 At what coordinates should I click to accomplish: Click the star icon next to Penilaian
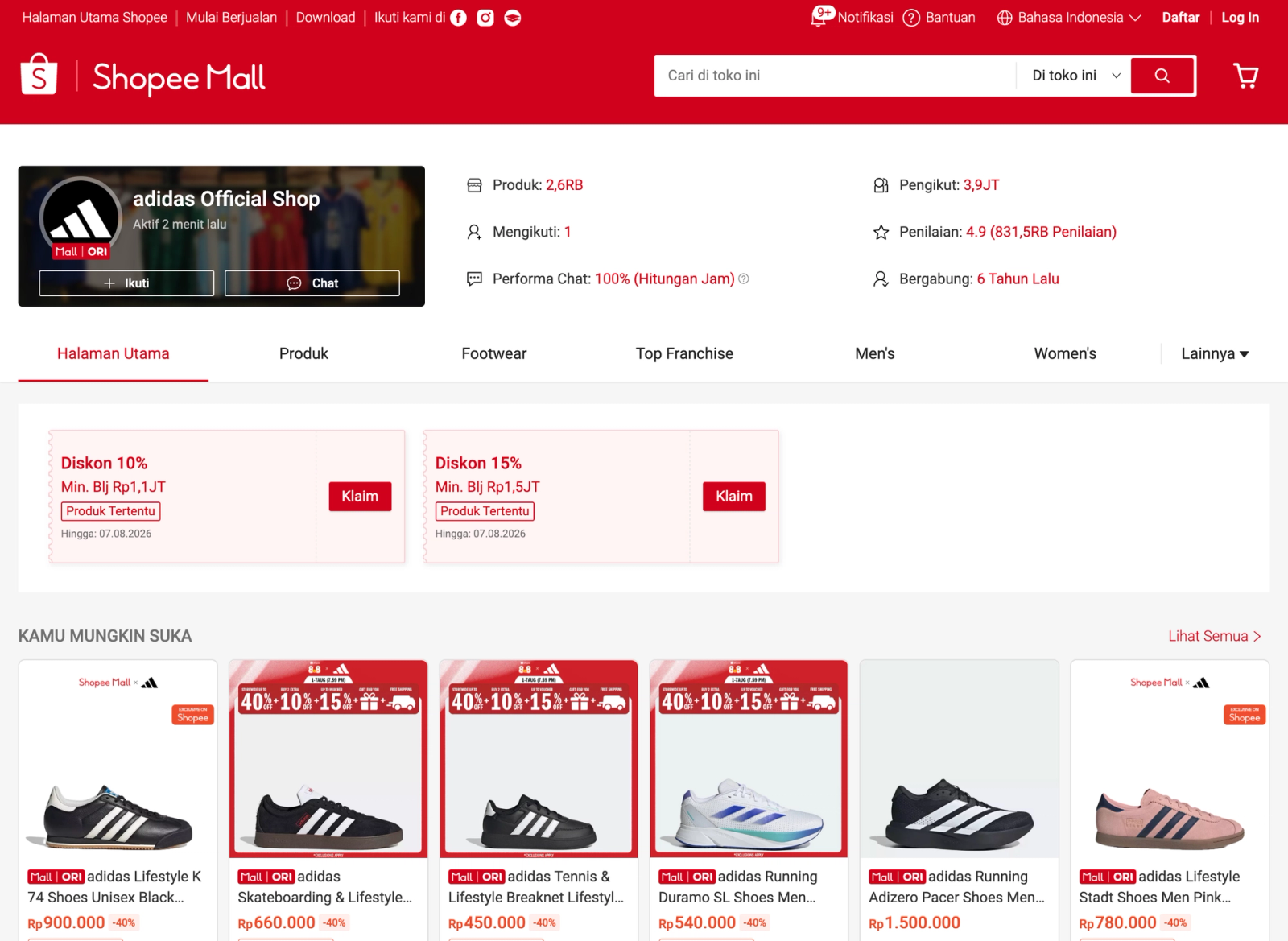(x=881, y=233)
